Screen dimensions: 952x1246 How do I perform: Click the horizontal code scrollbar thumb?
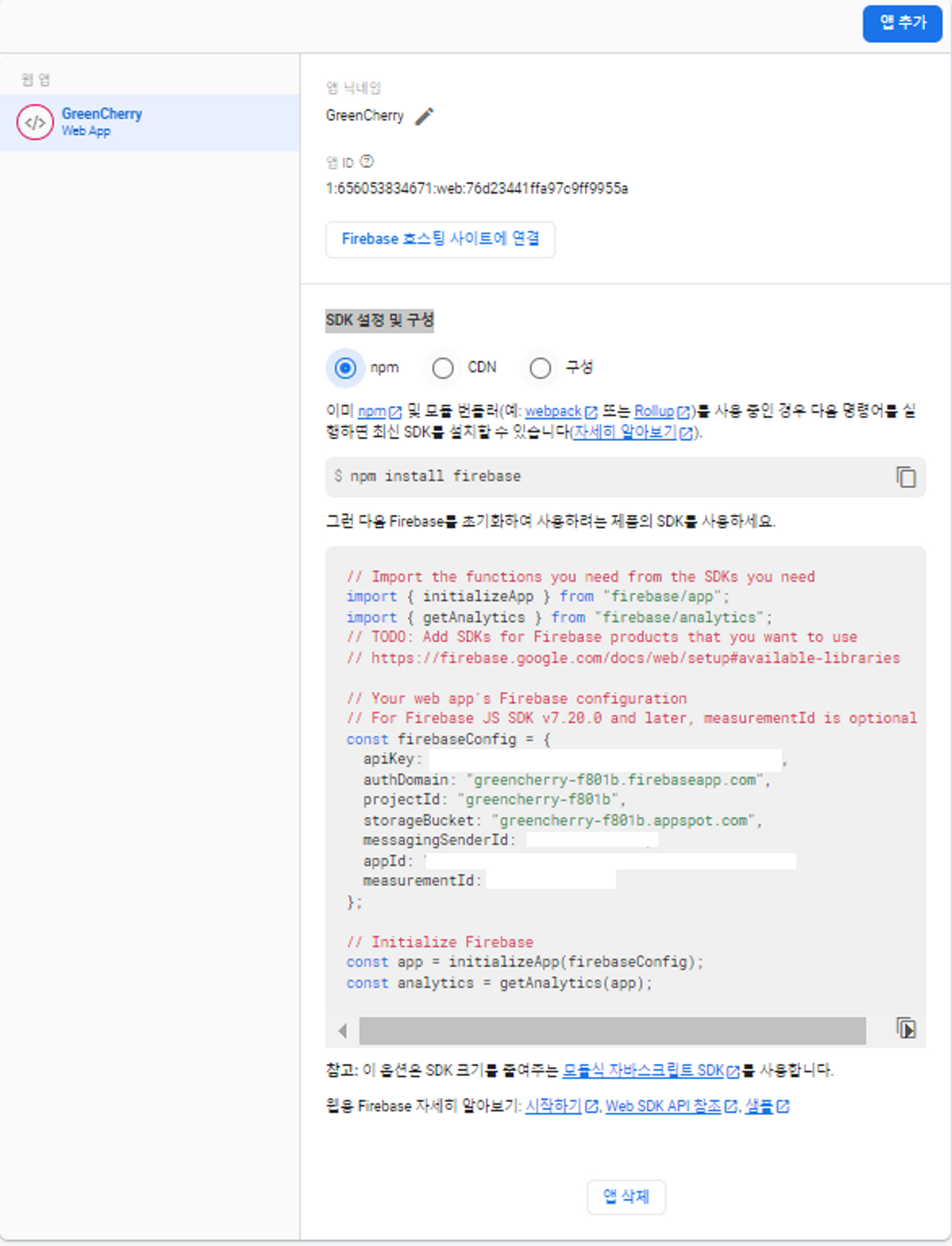coord(612,1031)
